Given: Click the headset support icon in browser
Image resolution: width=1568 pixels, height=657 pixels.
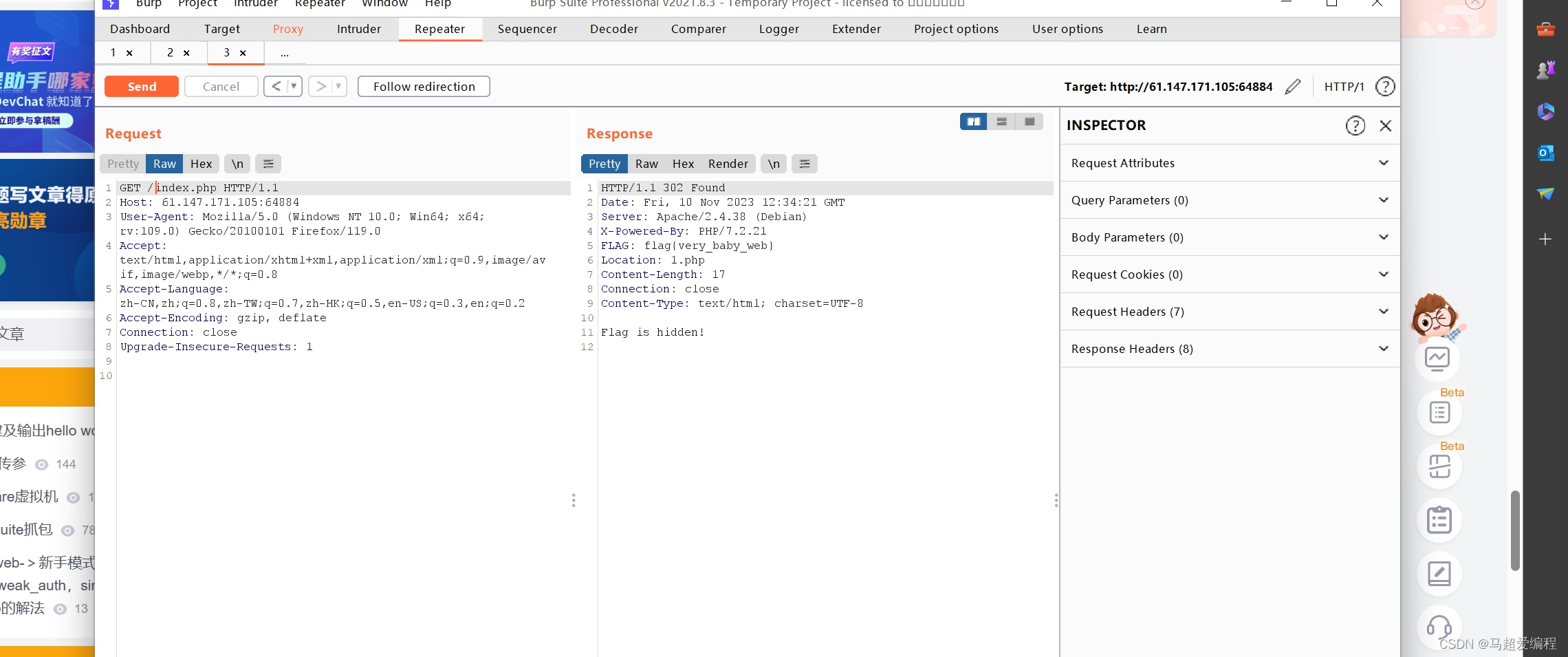Looking at the screenshot, I should [1439, 627].
